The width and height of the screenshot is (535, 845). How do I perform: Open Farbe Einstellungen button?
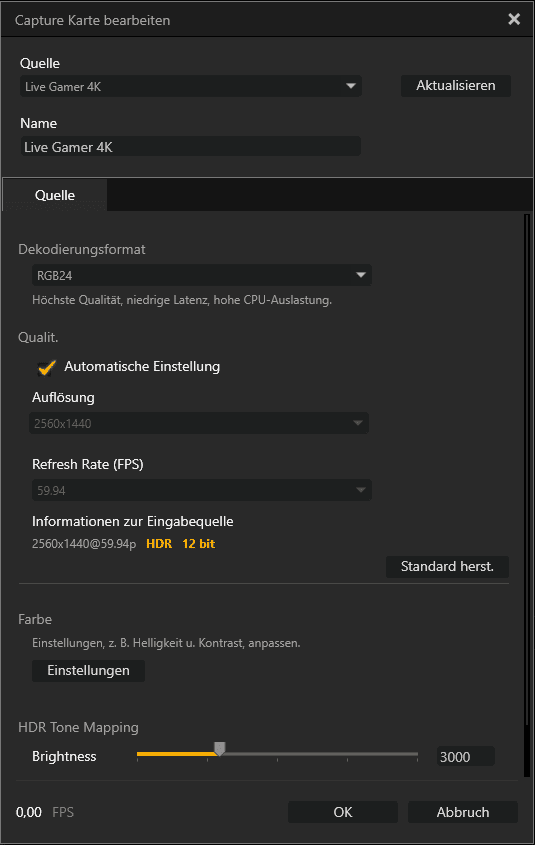(88, 670)
